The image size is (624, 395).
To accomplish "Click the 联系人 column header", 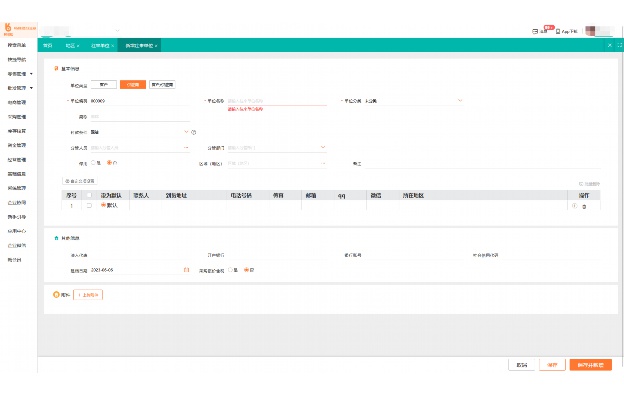I will click(141, 195).
